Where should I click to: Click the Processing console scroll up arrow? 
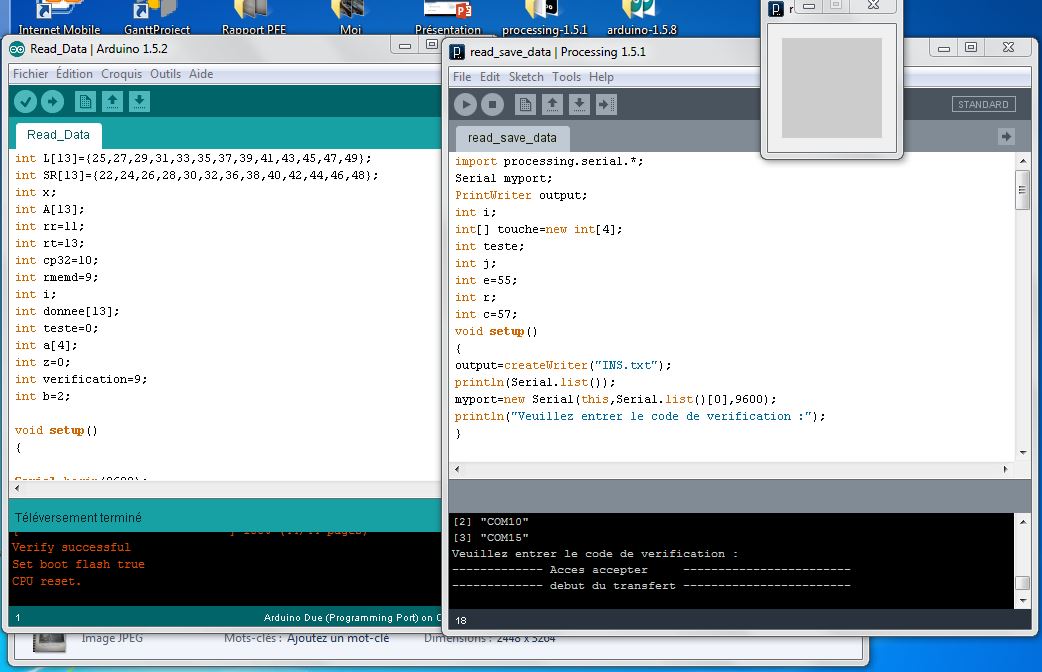pyautogui.click(x=1023, y=521)
